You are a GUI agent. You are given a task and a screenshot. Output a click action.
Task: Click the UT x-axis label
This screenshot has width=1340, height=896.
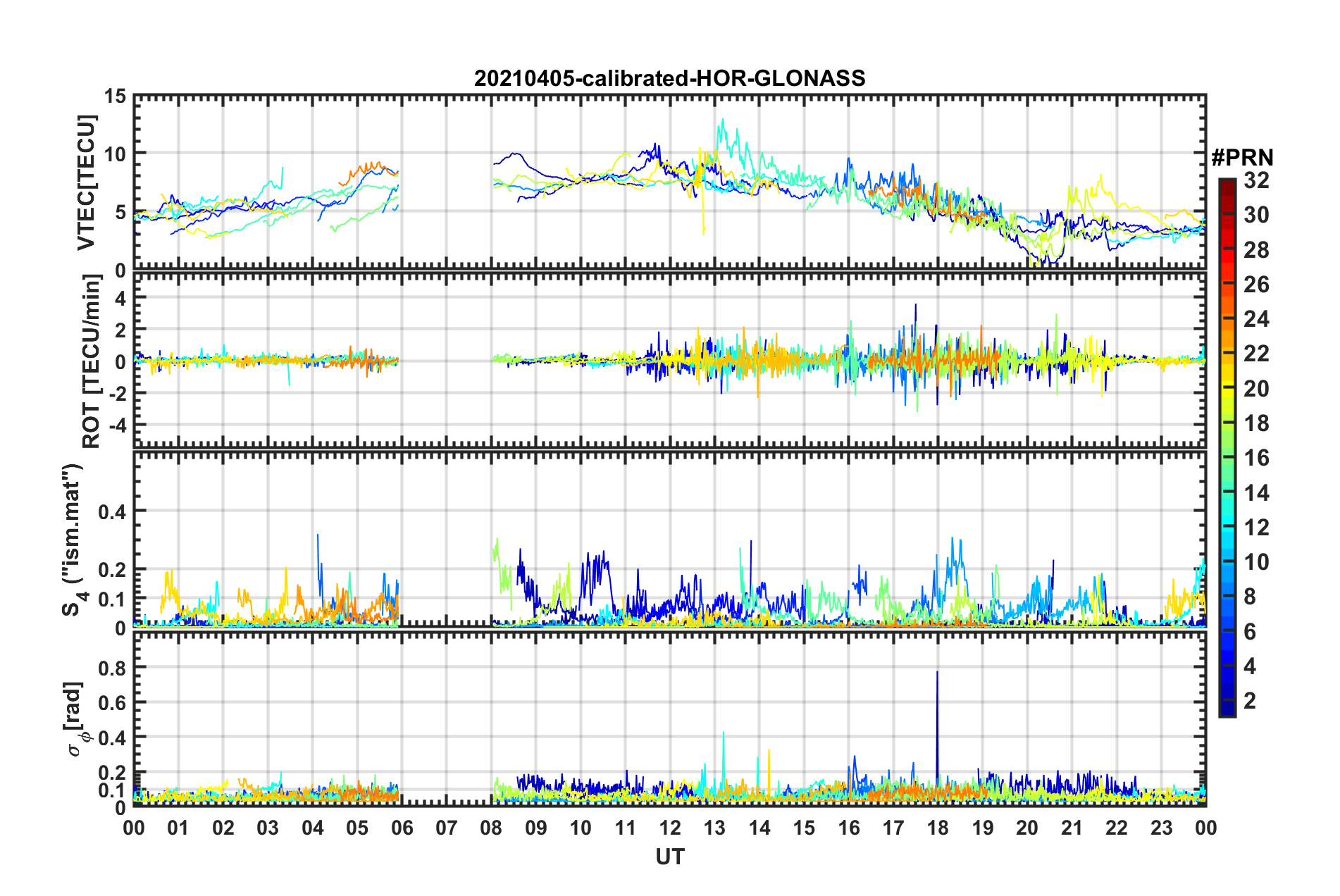click(669, 857)
